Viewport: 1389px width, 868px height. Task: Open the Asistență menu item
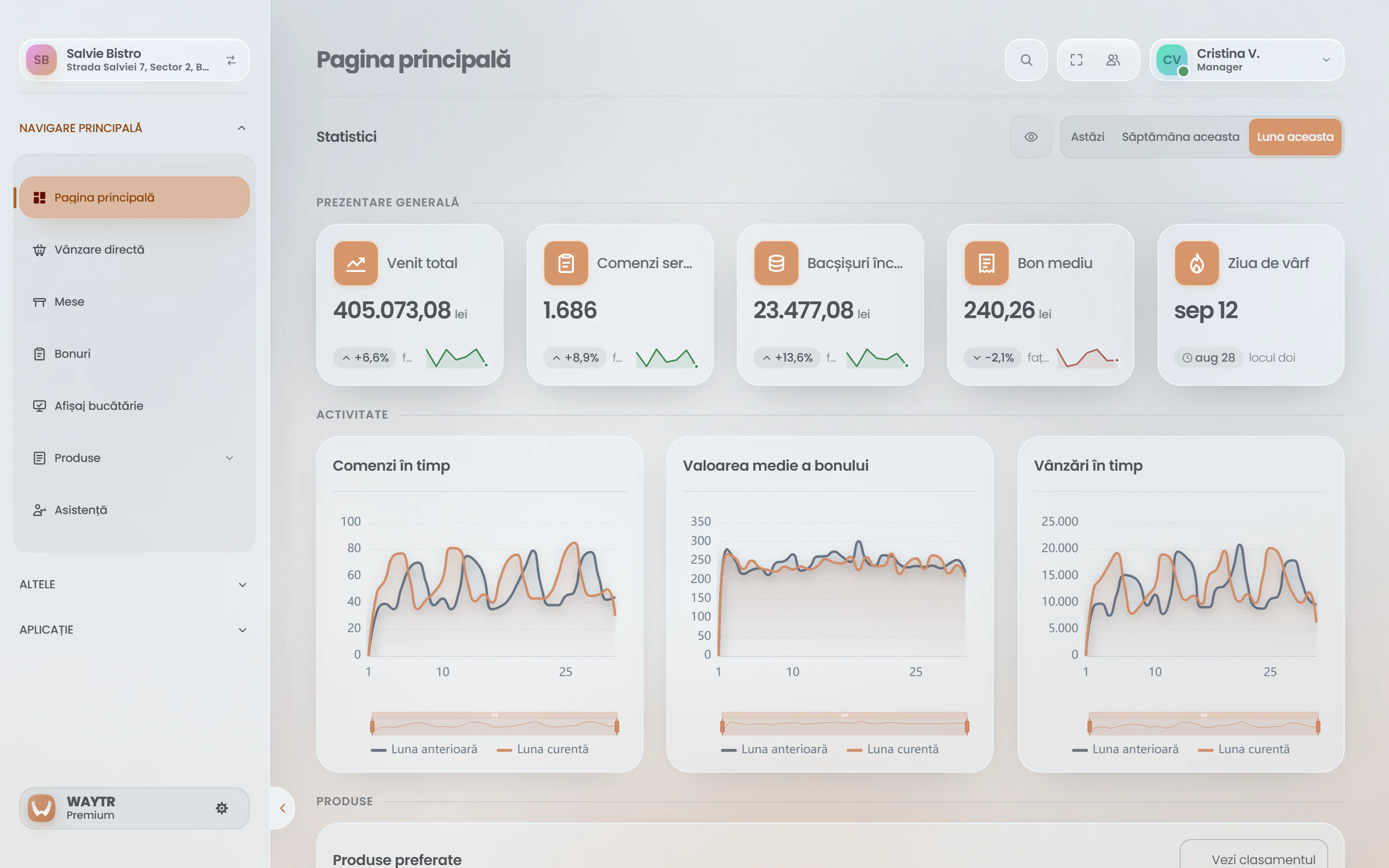pyautogui.click(x=134, y=510)
